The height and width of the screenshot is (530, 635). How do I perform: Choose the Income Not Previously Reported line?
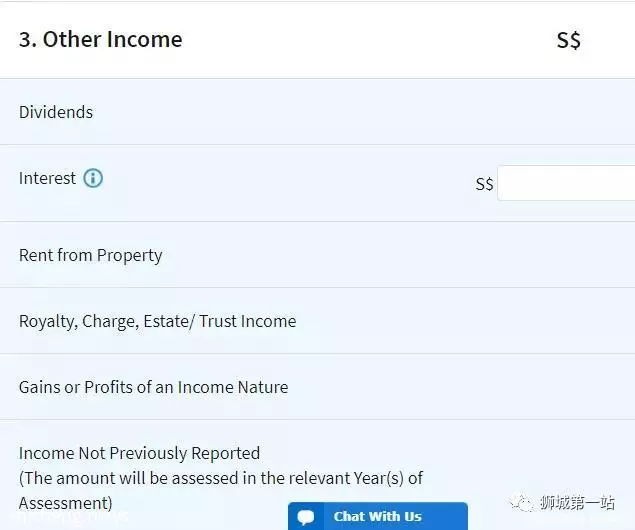click(139, 453)
